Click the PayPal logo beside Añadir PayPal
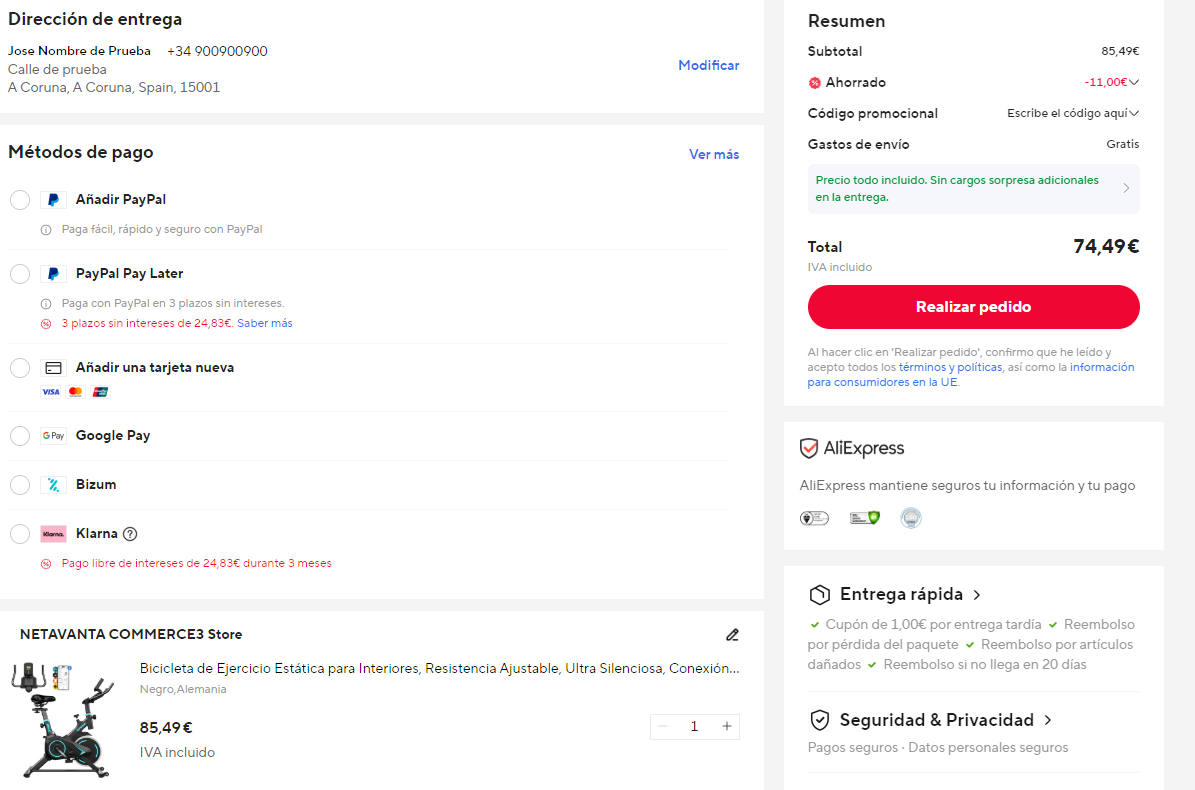The image size is (1195, 790). point(53,200)
